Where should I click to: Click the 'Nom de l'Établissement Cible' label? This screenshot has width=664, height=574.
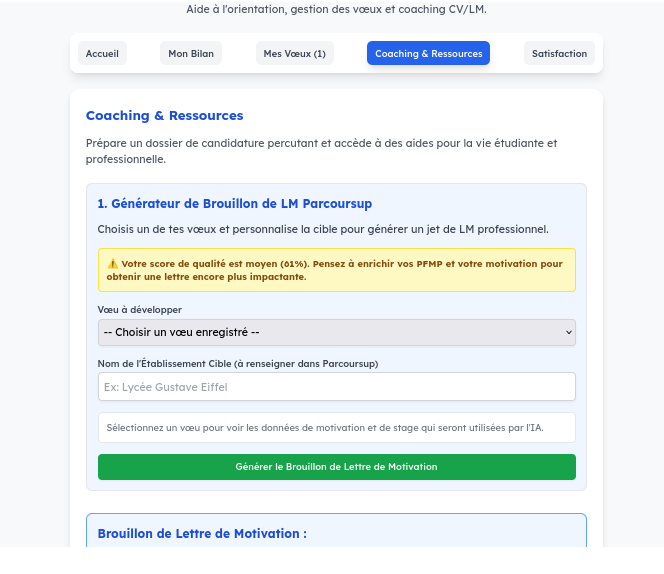pyautogui.click(x=238, y=364)
